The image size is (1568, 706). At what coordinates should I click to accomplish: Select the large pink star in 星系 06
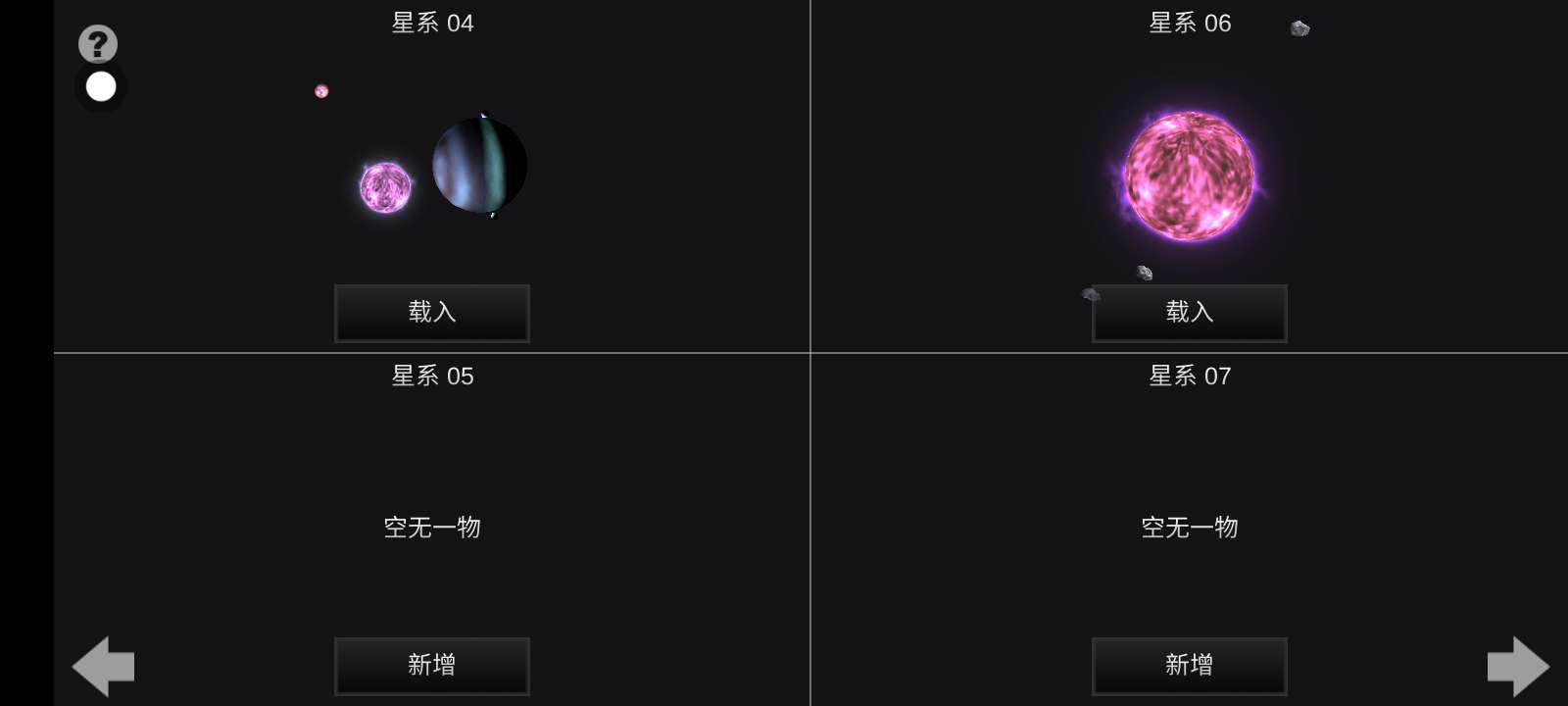[1189, 176]
